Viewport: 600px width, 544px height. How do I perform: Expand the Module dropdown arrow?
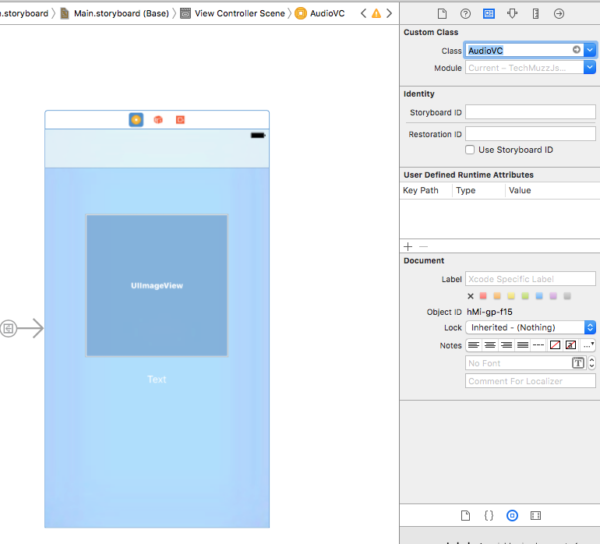pos(590,68)
